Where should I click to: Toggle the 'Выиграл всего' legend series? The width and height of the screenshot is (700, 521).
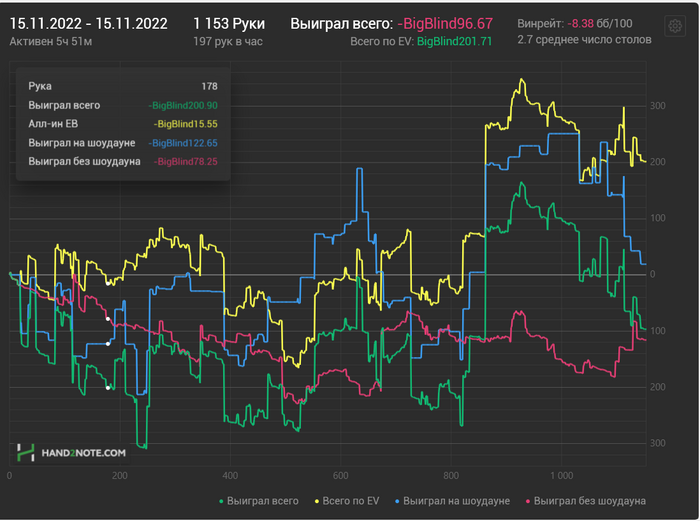click(x=258, y=501)
